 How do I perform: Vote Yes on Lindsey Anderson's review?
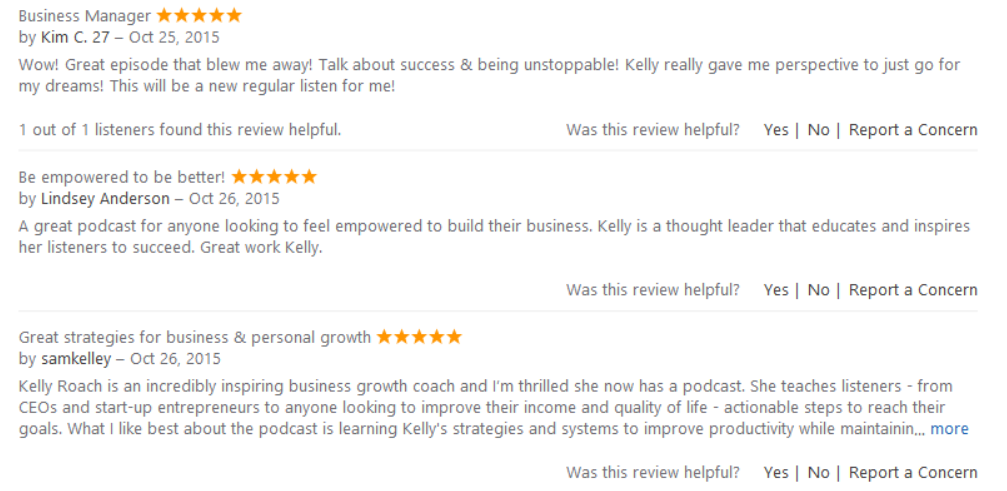pos(776,290)
